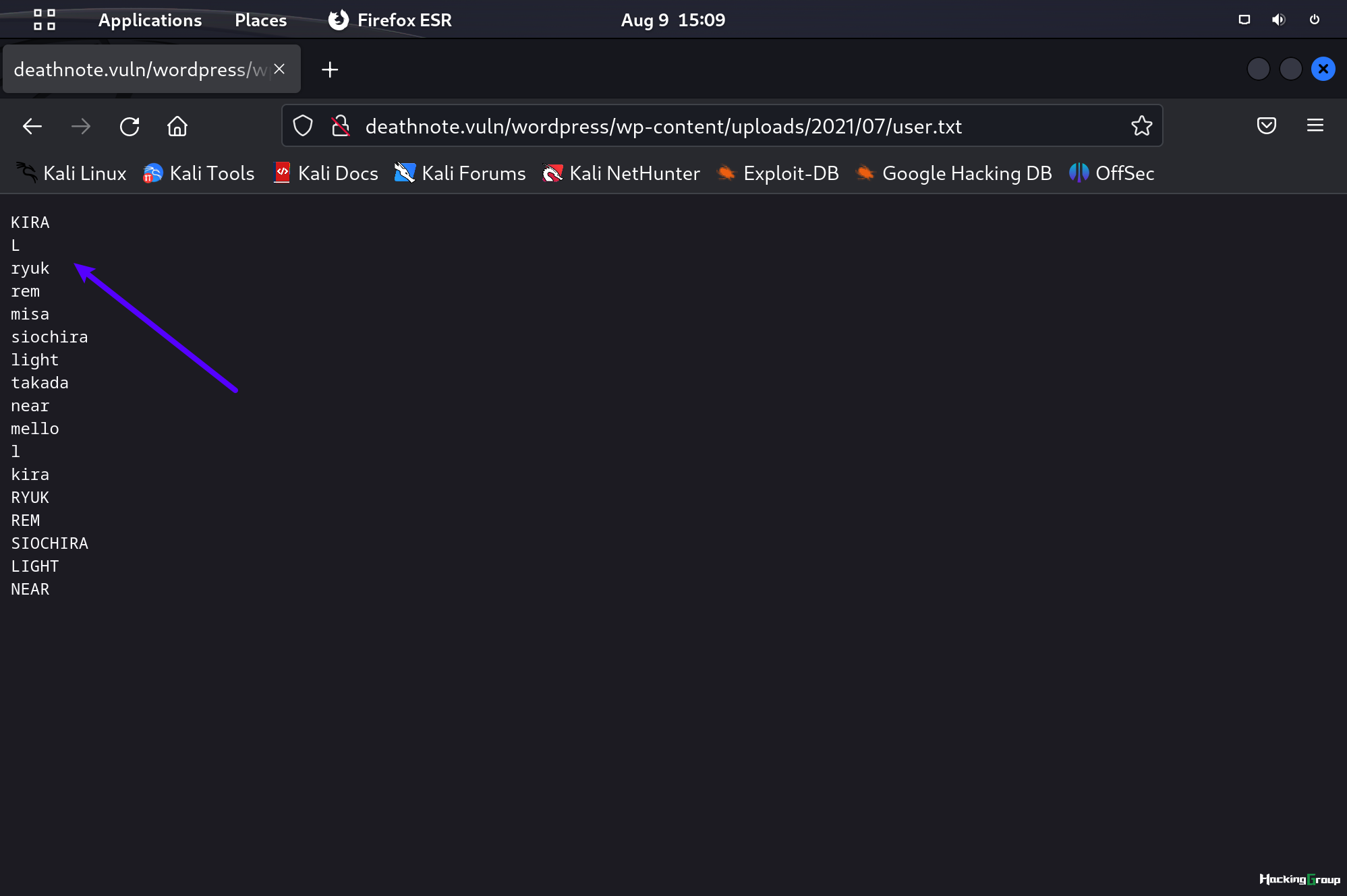Open OffSec bookmark
Viewport: 1347px width, 896px height.
pos(1112,173)
